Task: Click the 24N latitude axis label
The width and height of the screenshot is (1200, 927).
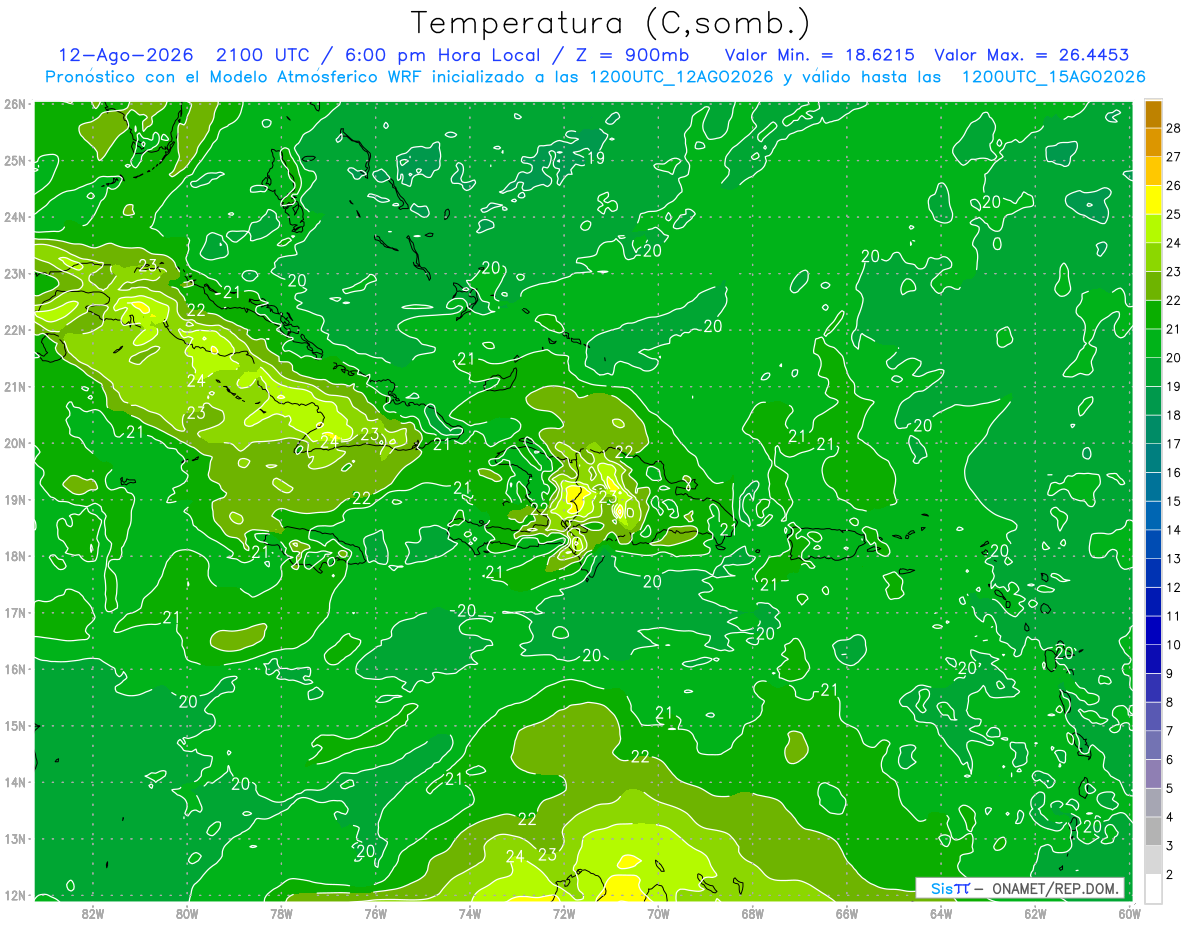Action: 14,217
